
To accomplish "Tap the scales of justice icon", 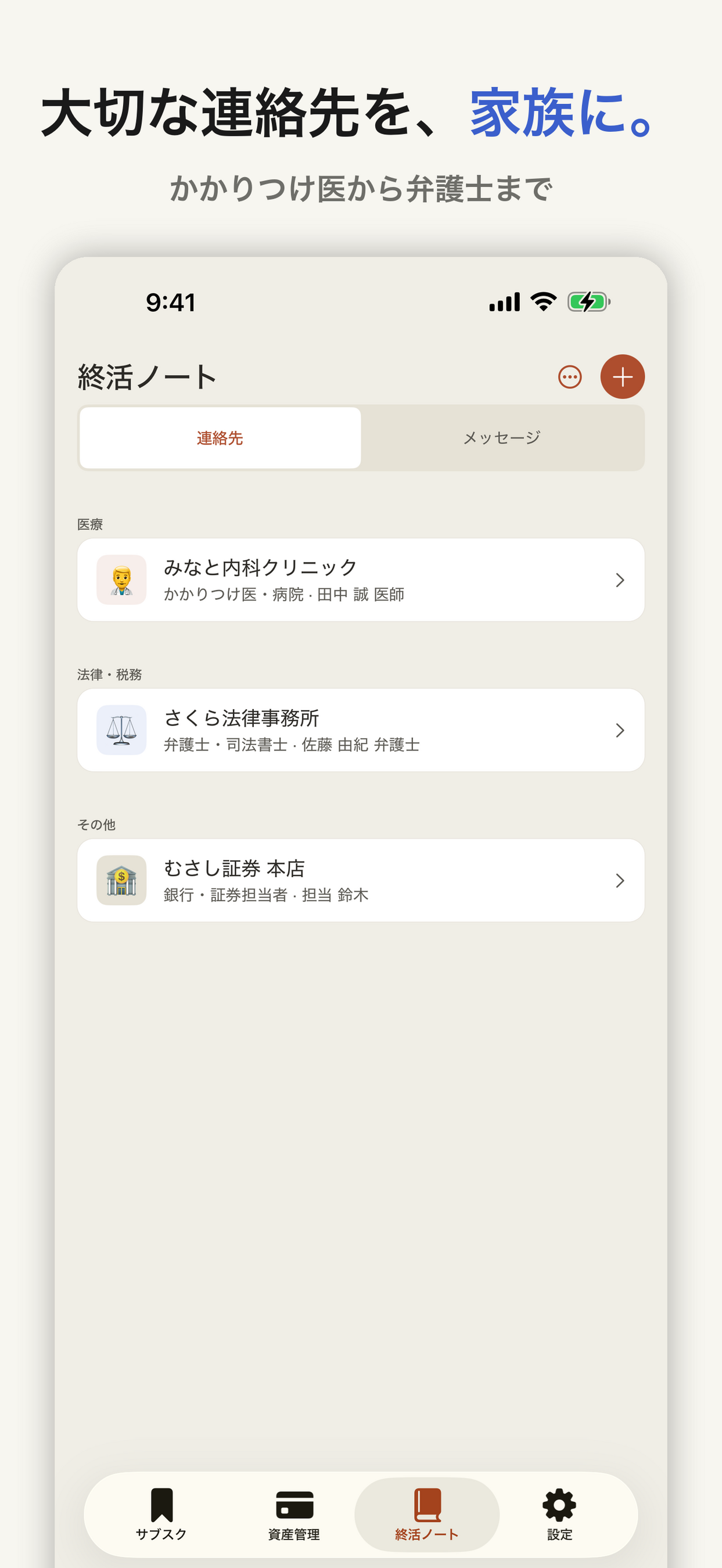I will pyautogui.click(x=122, y=730).
